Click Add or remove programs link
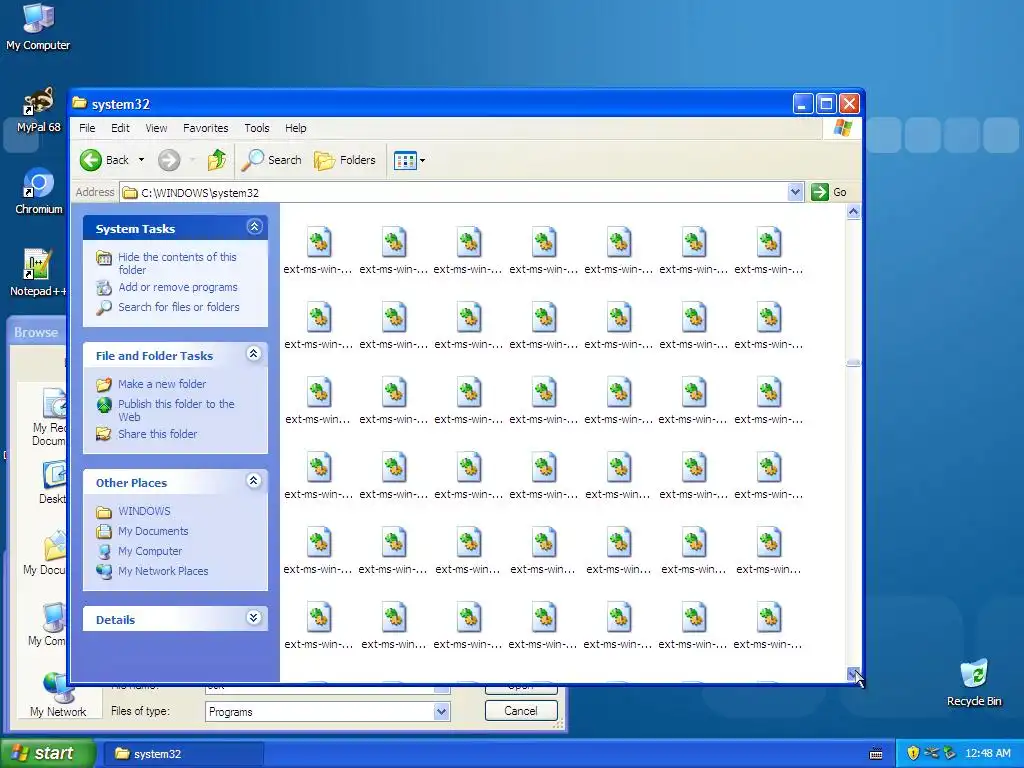 pos(178,287)
